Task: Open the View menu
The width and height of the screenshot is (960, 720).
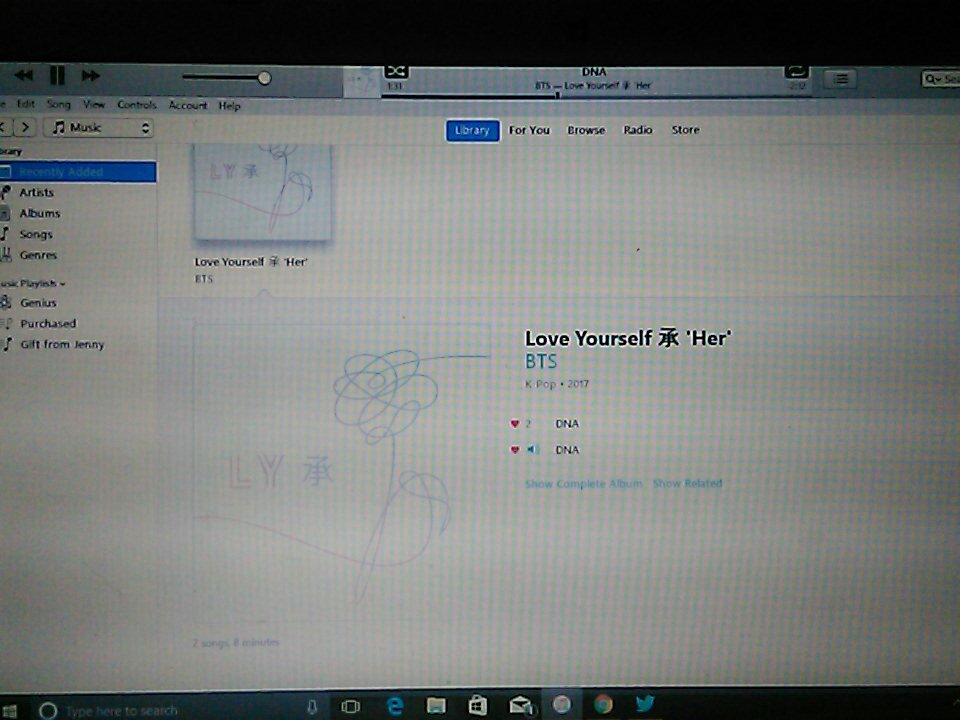Action: tap(94, 105)
